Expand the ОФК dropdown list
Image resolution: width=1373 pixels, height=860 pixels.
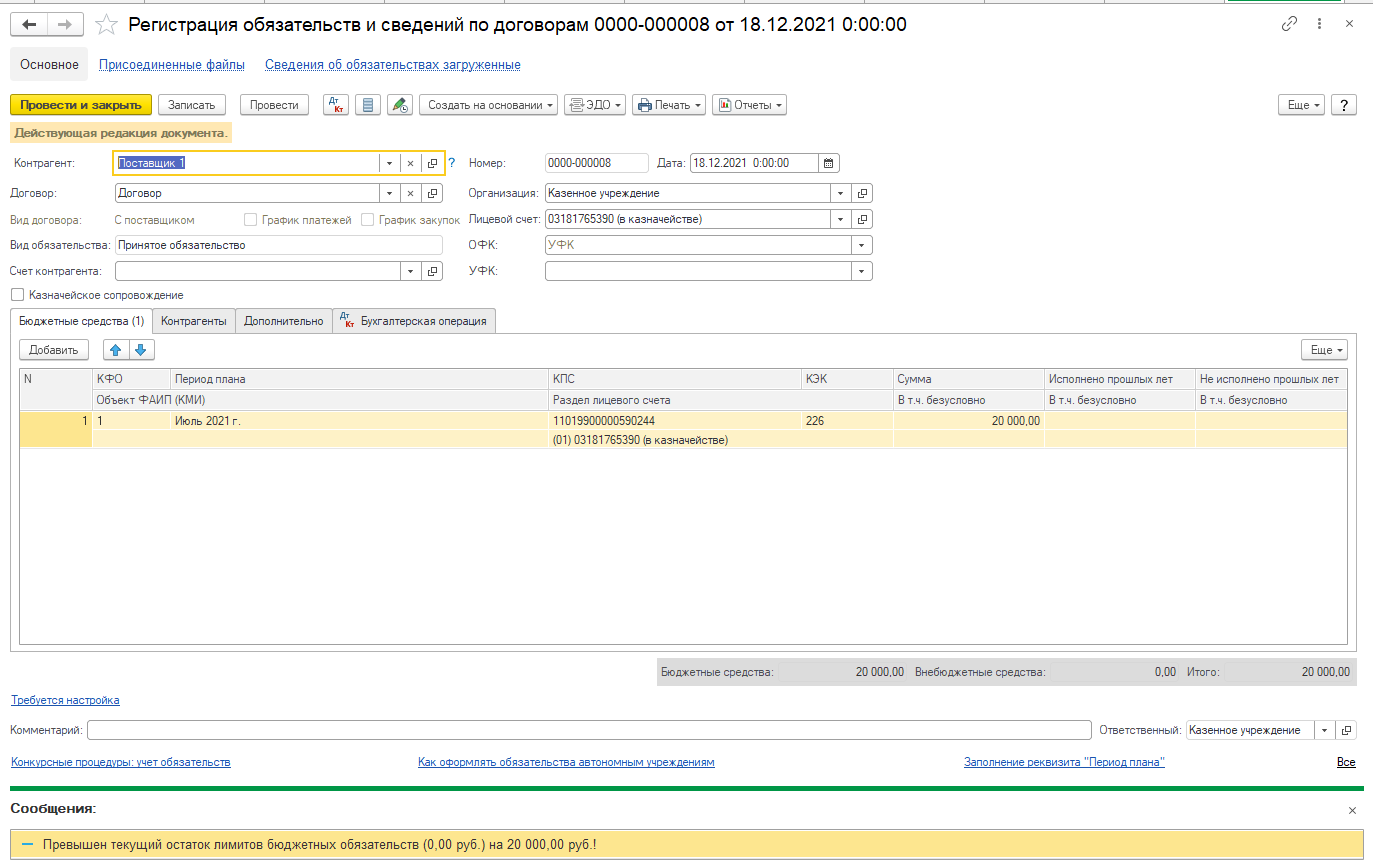861,245
